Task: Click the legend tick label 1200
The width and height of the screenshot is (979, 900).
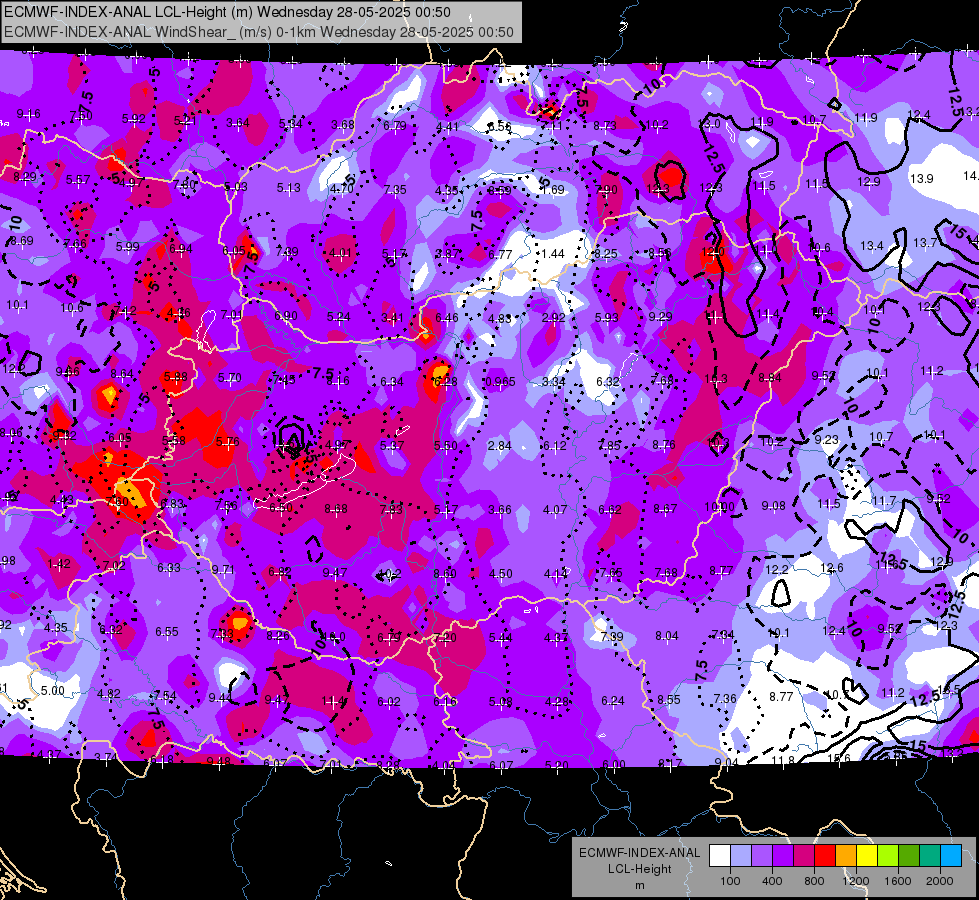Action: (855, 881)
